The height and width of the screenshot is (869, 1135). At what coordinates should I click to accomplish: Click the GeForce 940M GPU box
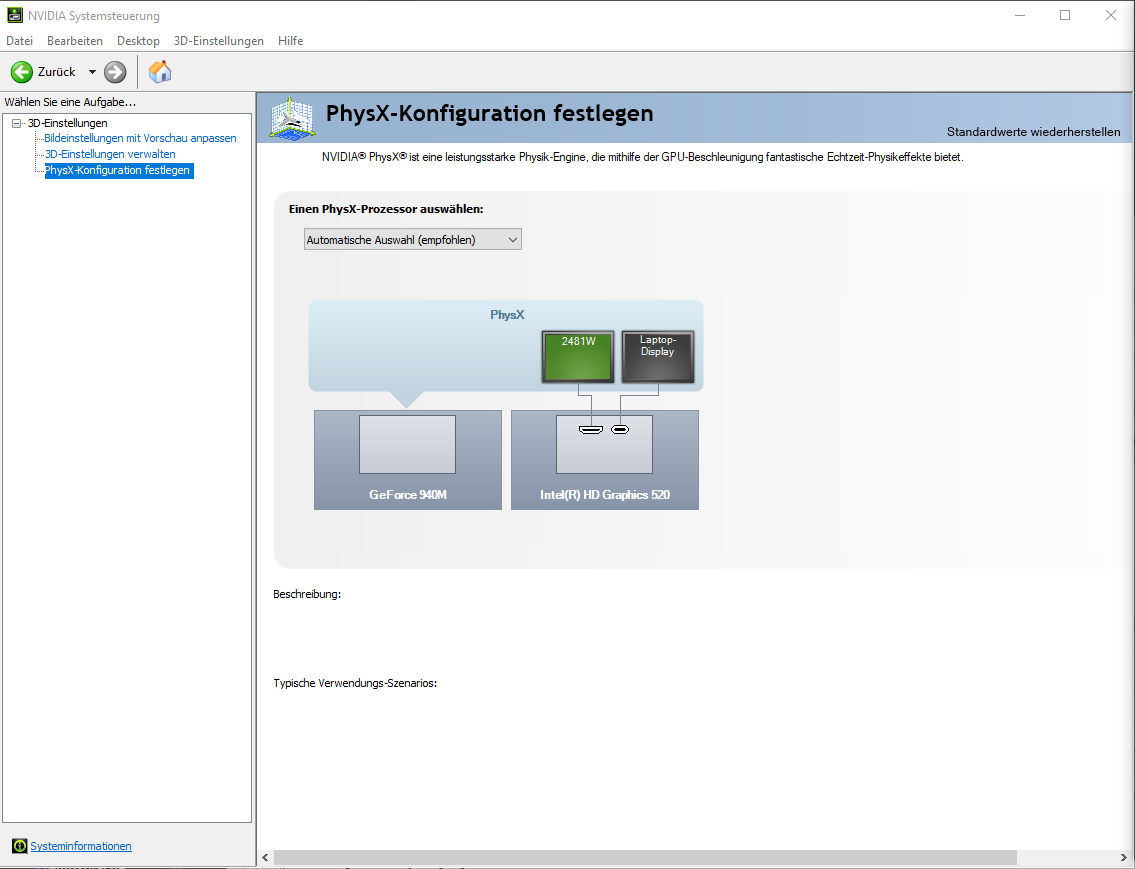pyautogui.click(x=407, y=459)
